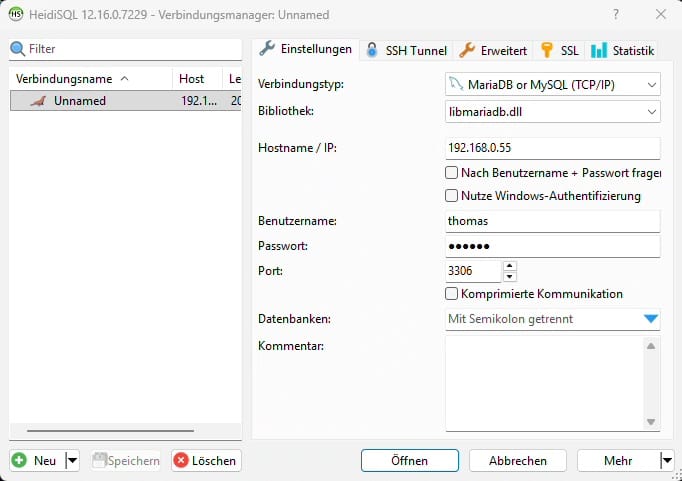
Task: Click the bar chart icon on Statistik tab
Action: coord(598,50)
